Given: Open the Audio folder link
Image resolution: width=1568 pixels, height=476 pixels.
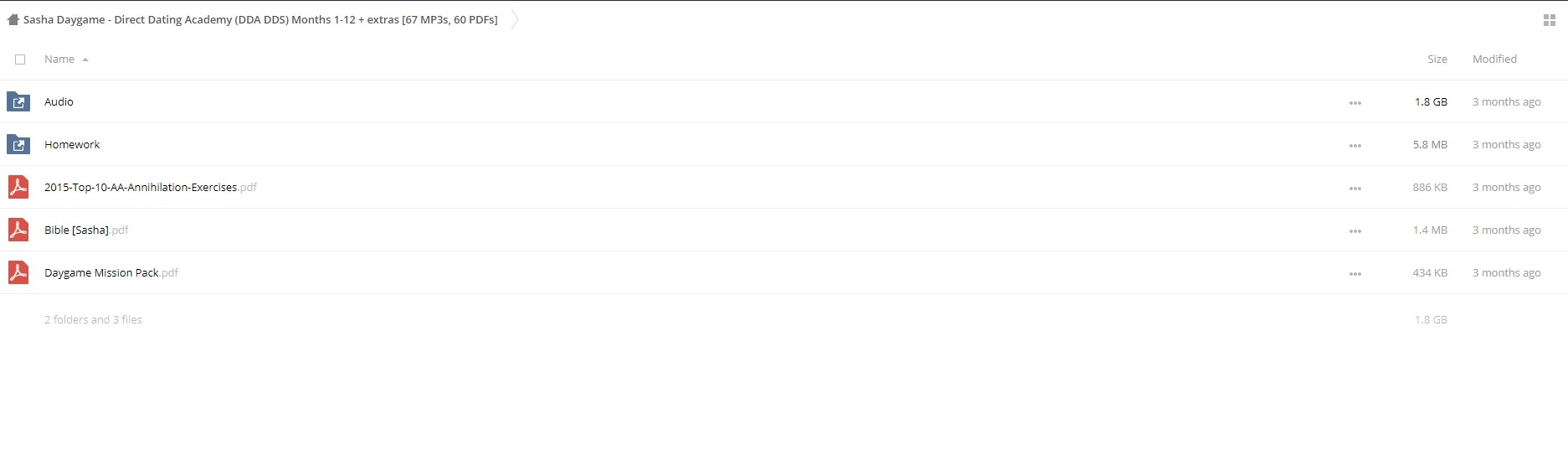Looking at the screenshot, I should point(59,101).
